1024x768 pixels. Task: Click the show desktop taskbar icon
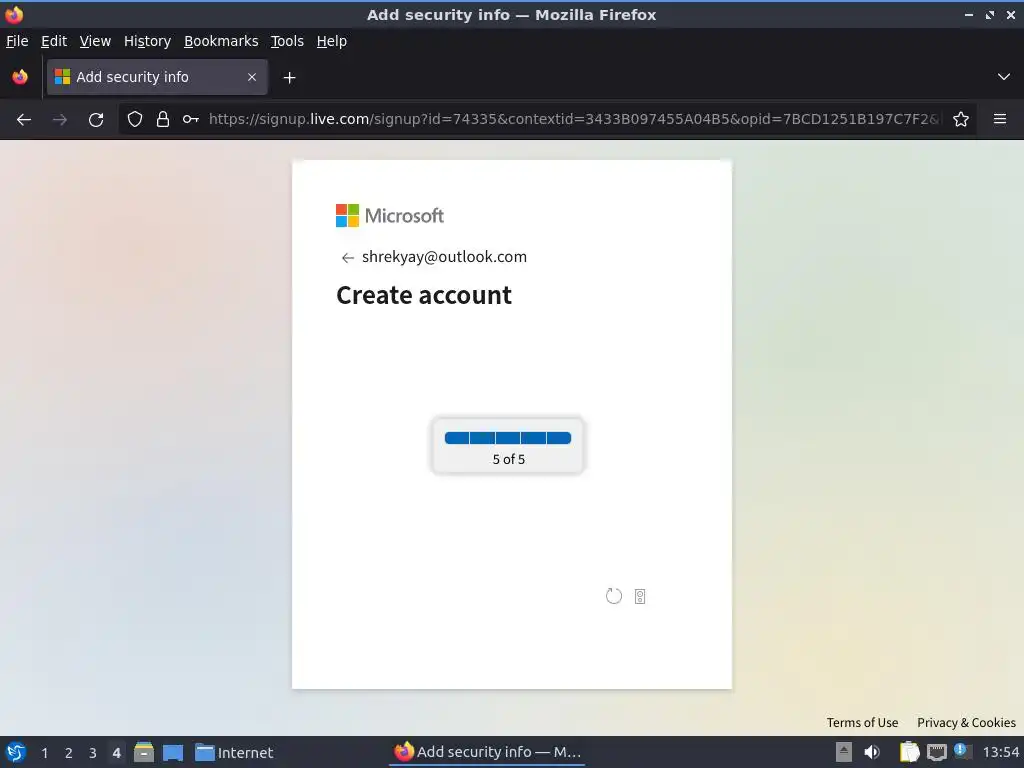click(x=173, y=752)
